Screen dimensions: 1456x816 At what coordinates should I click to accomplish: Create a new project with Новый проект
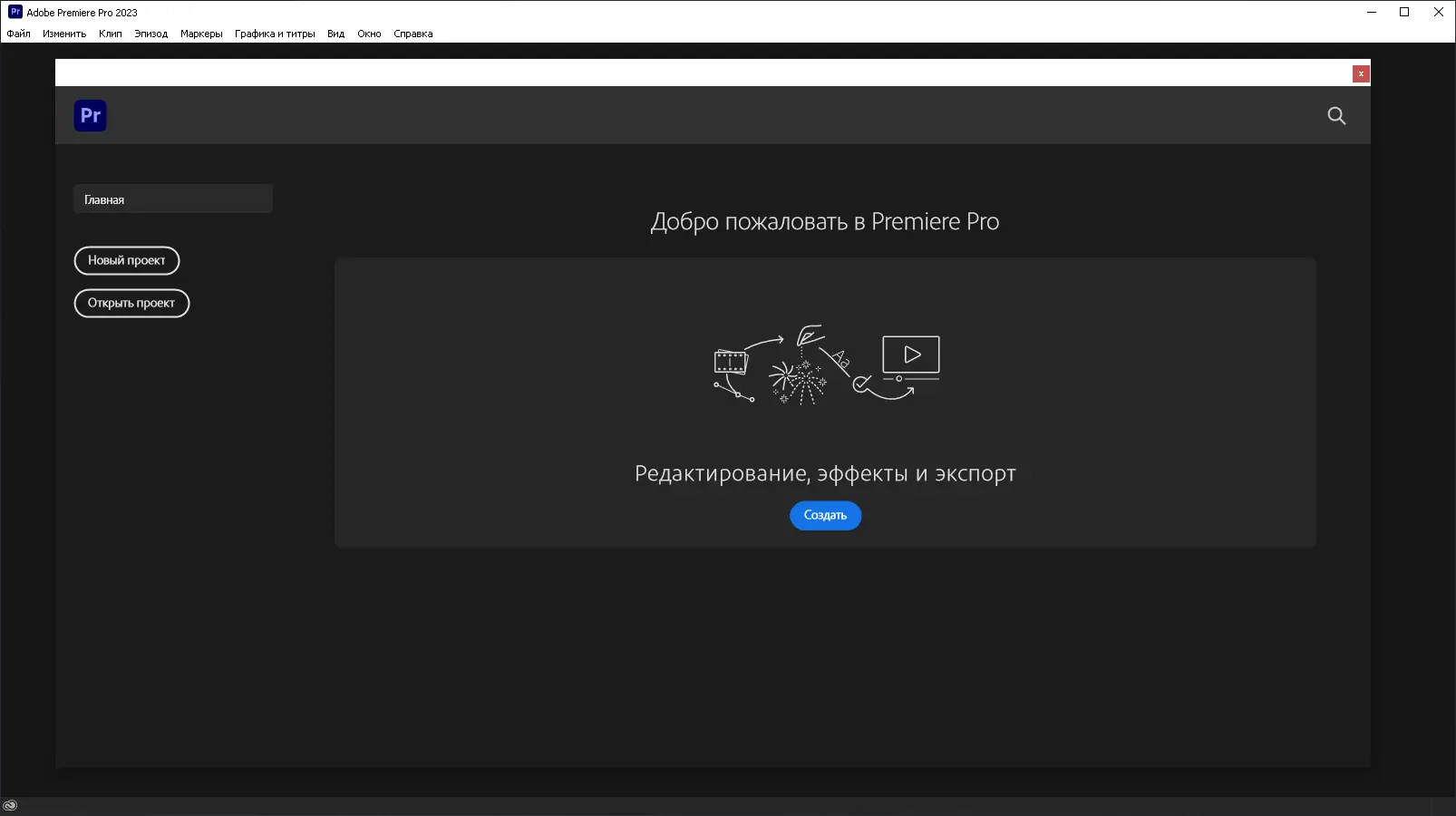(x=126, y=260)
